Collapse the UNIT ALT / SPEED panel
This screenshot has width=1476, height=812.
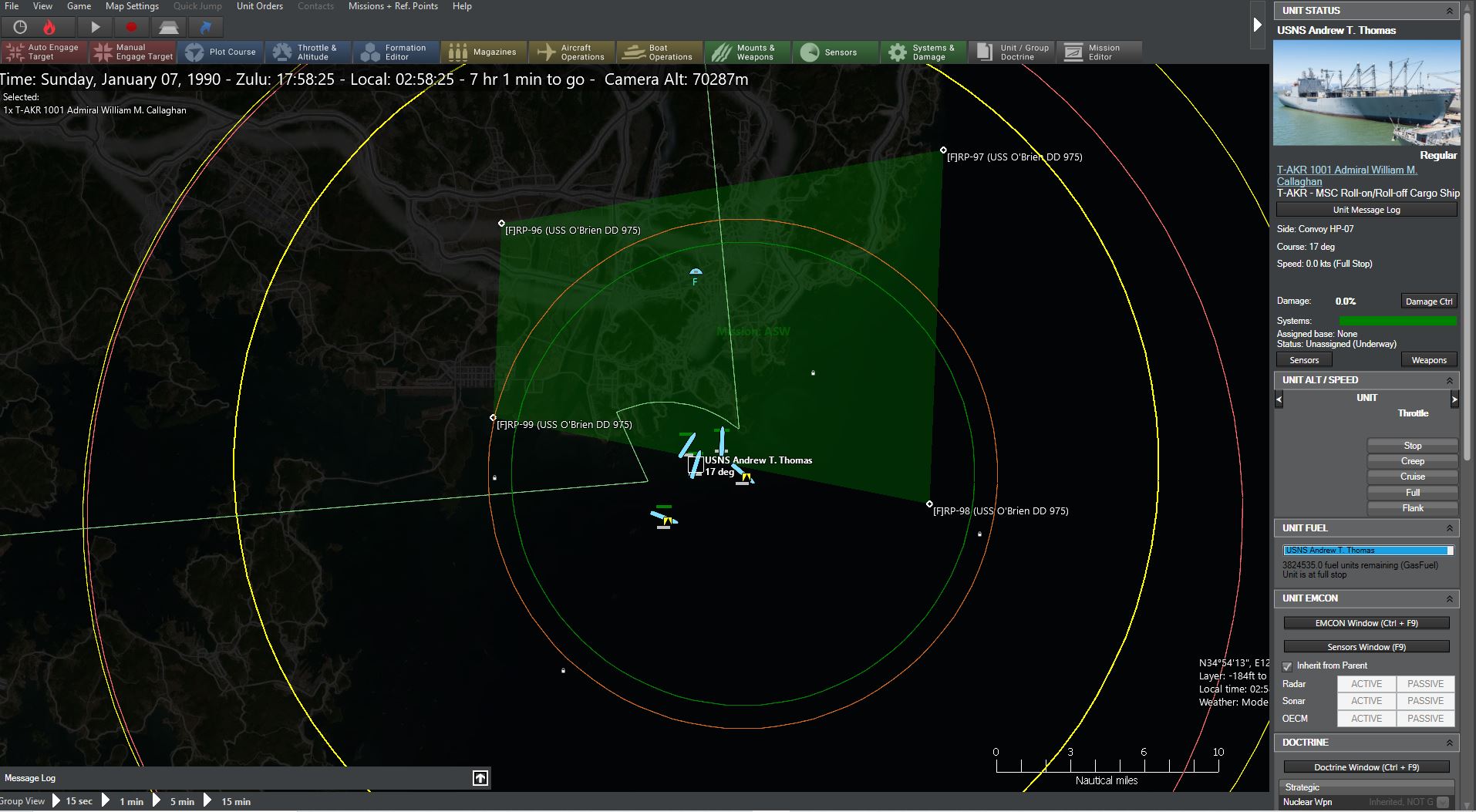click(1449, 380)
